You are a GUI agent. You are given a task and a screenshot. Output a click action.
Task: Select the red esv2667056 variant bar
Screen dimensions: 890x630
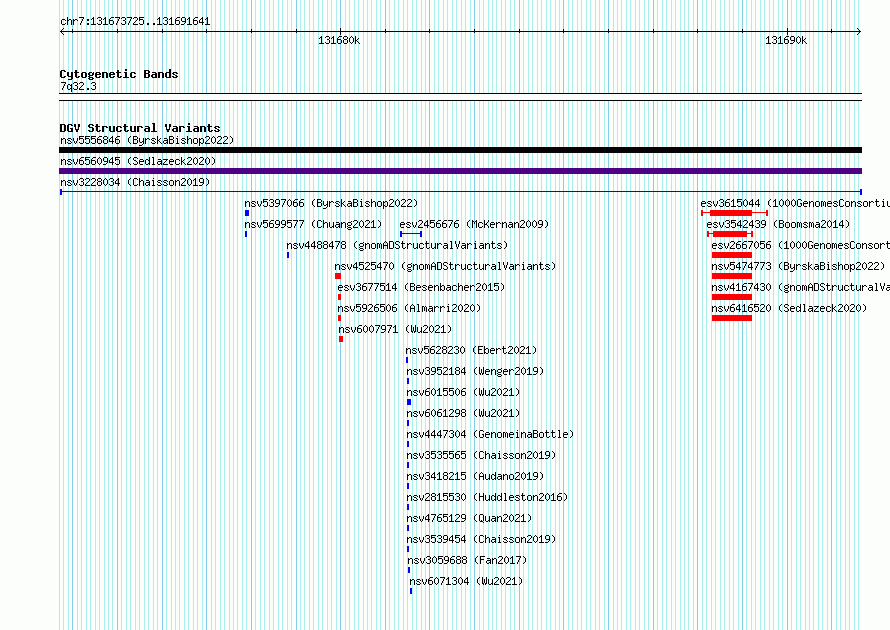[732, 255]
